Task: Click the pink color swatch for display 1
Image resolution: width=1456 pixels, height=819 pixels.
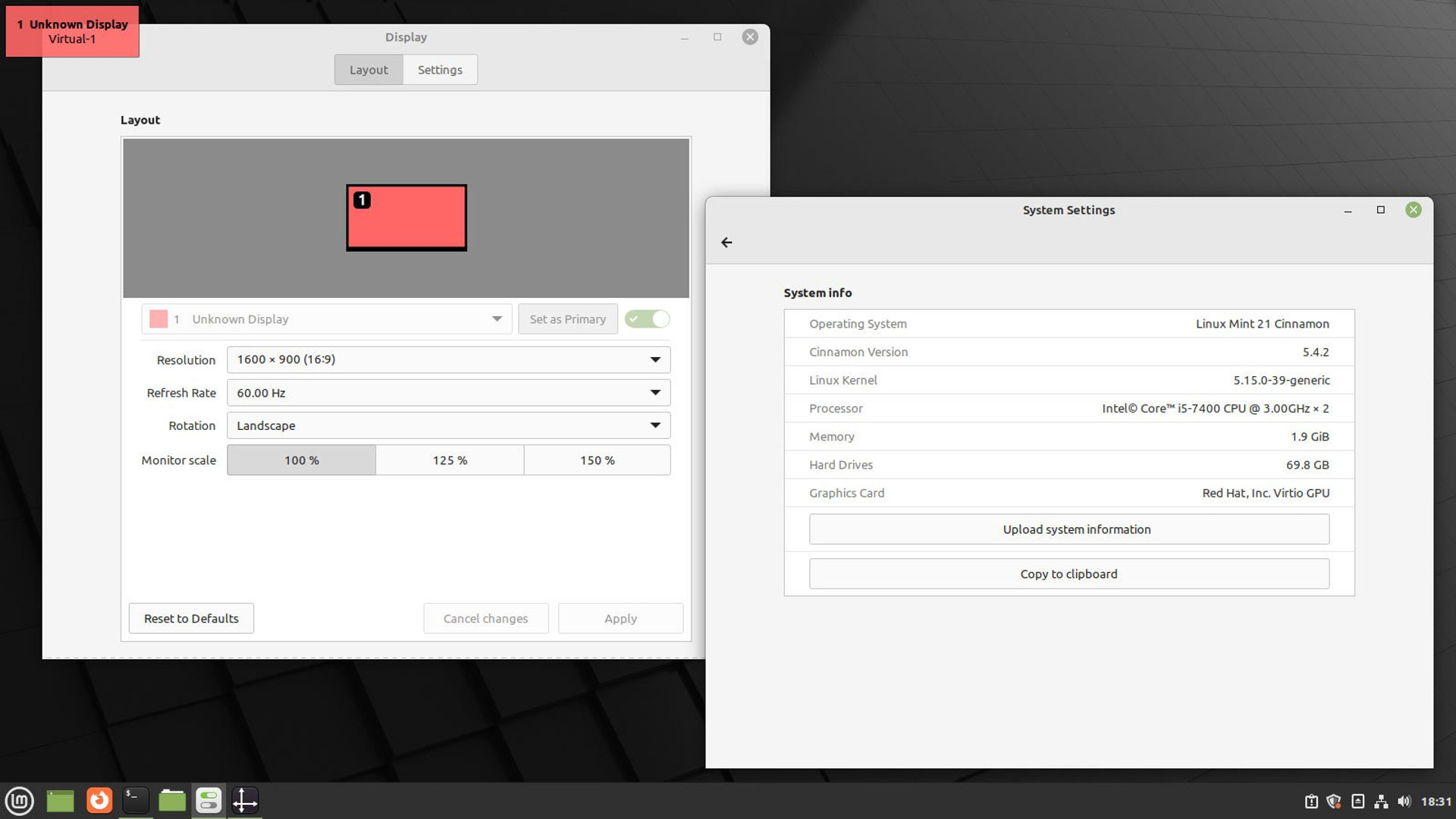Action: point(158,319)
